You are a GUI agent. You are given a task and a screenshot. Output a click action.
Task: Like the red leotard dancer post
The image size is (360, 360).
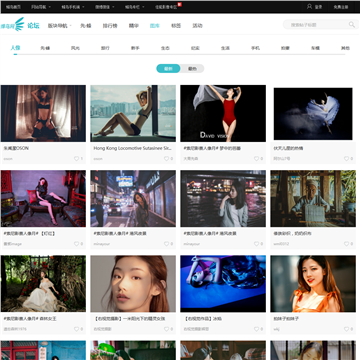[x=256, y=159]
